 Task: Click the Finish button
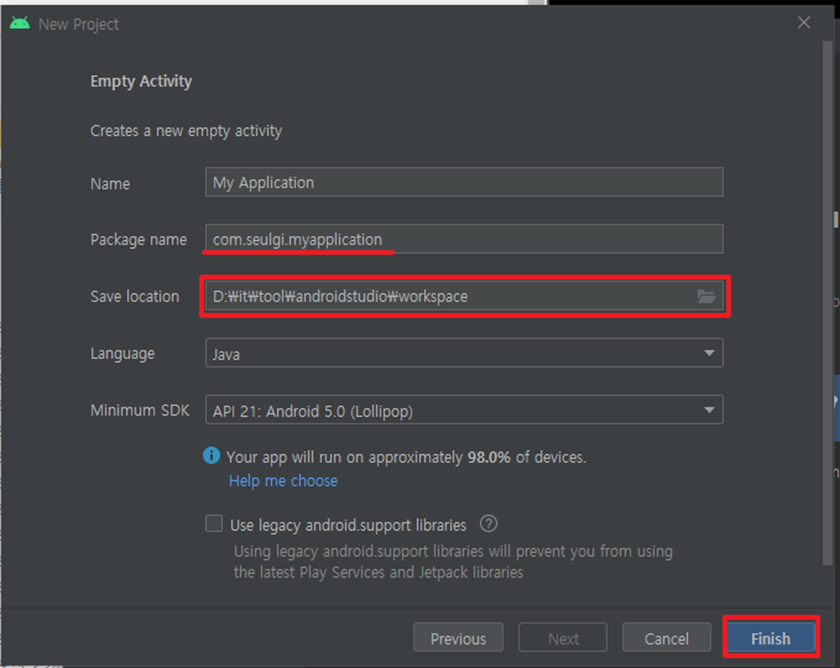[x=770, y=637]
